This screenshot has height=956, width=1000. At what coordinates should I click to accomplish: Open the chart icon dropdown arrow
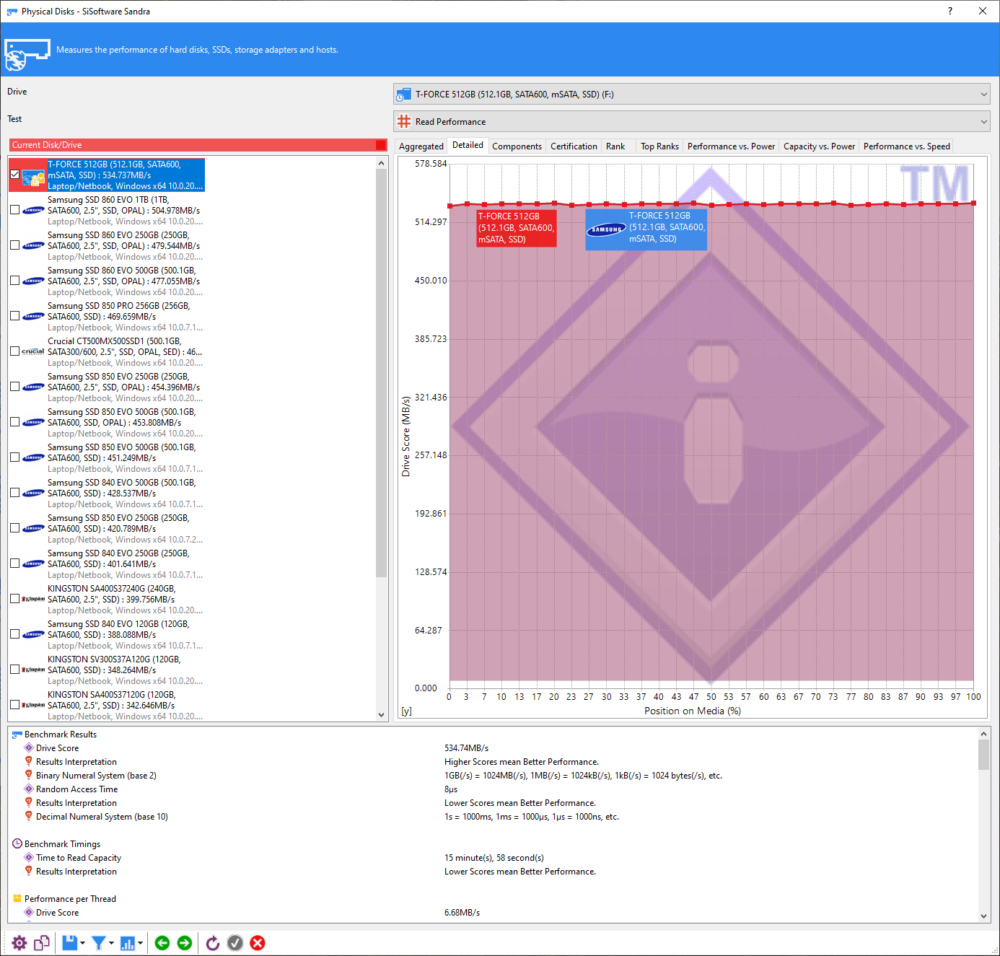[140, 943]
